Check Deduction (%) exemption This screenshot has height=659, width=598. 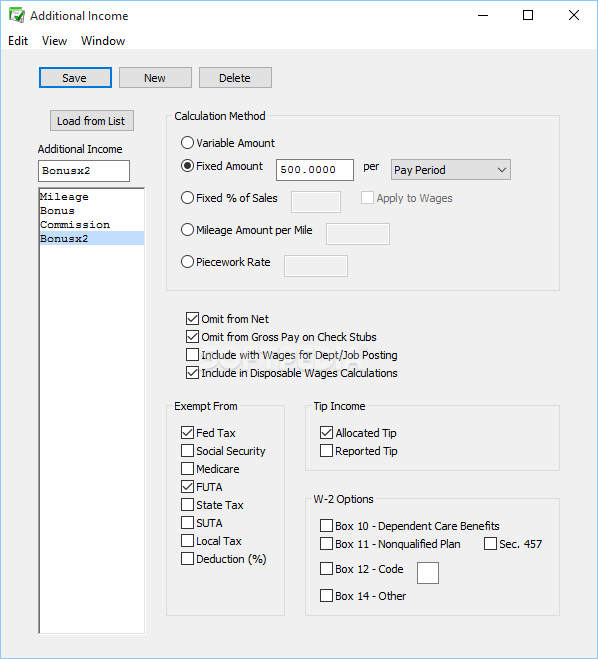(x=187, y=559)
